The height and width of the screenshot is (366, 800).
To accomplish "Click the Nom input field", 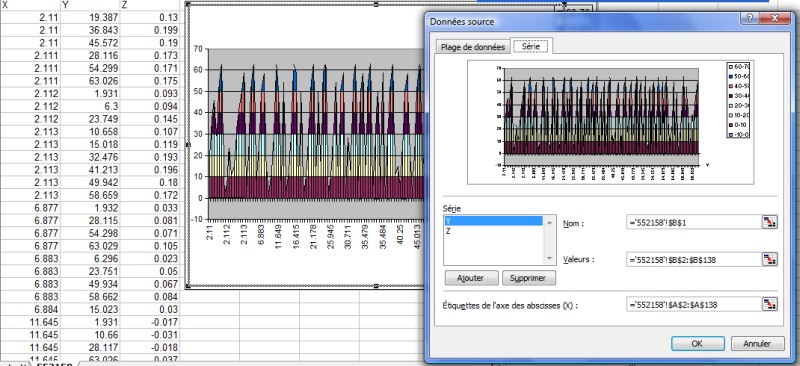I will [693, 222].
